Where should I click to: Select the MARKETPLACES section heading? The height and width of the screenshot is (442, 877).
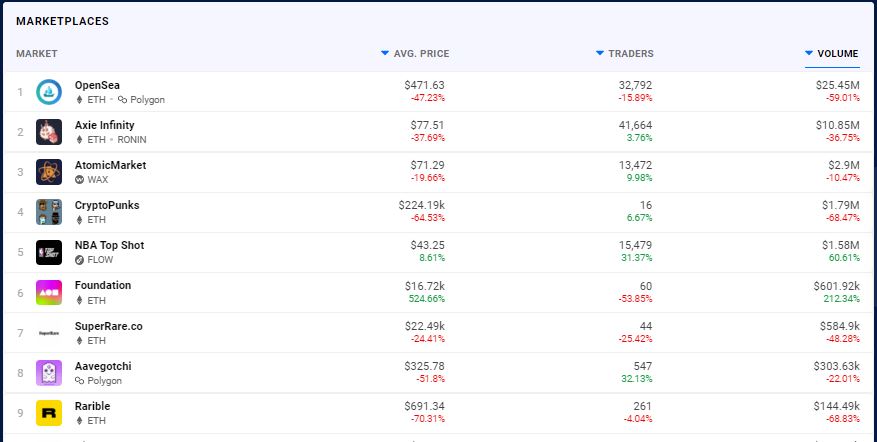[x=62, y=21]
